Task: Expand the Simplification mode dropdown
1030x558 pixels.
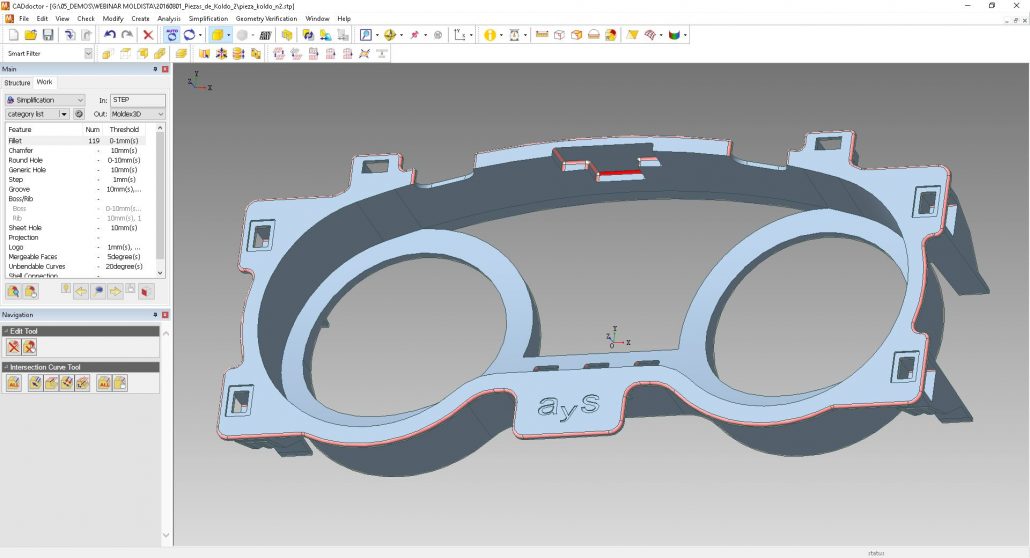Action: (45, 100)
